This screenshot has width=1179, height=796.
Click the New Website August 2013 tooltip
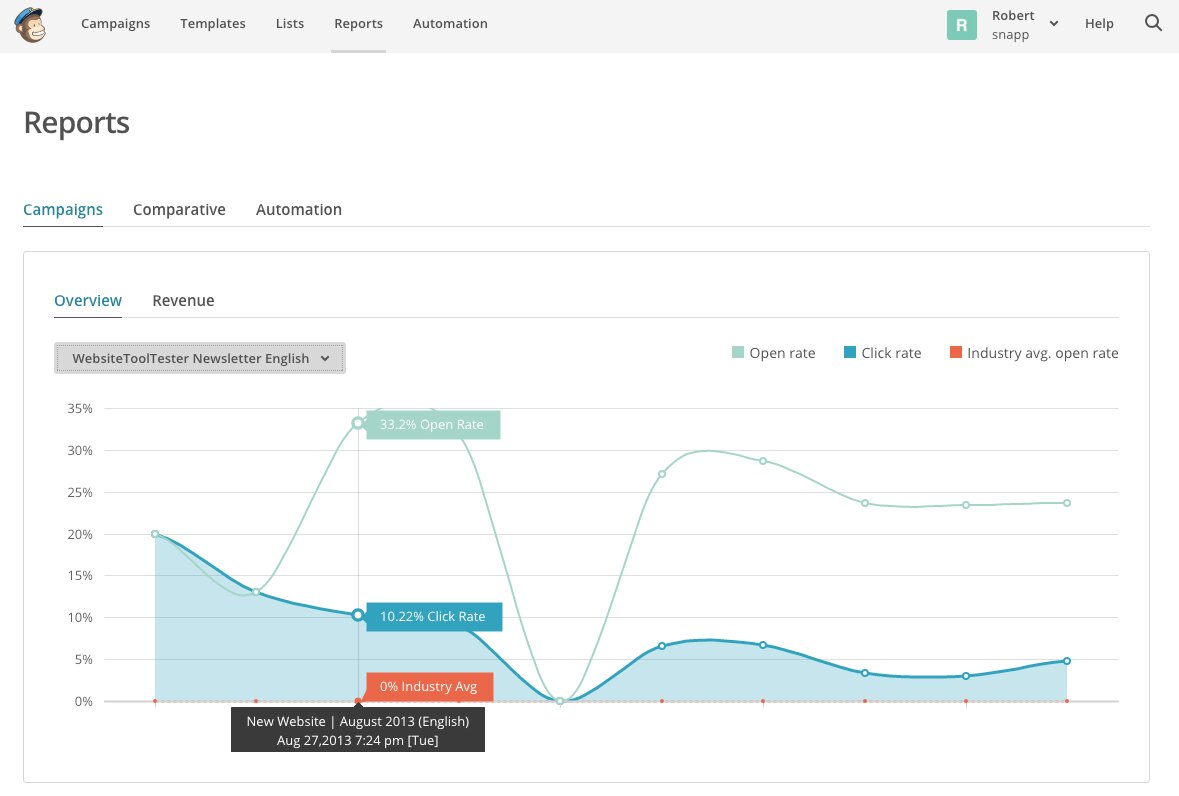click(357, 730)
